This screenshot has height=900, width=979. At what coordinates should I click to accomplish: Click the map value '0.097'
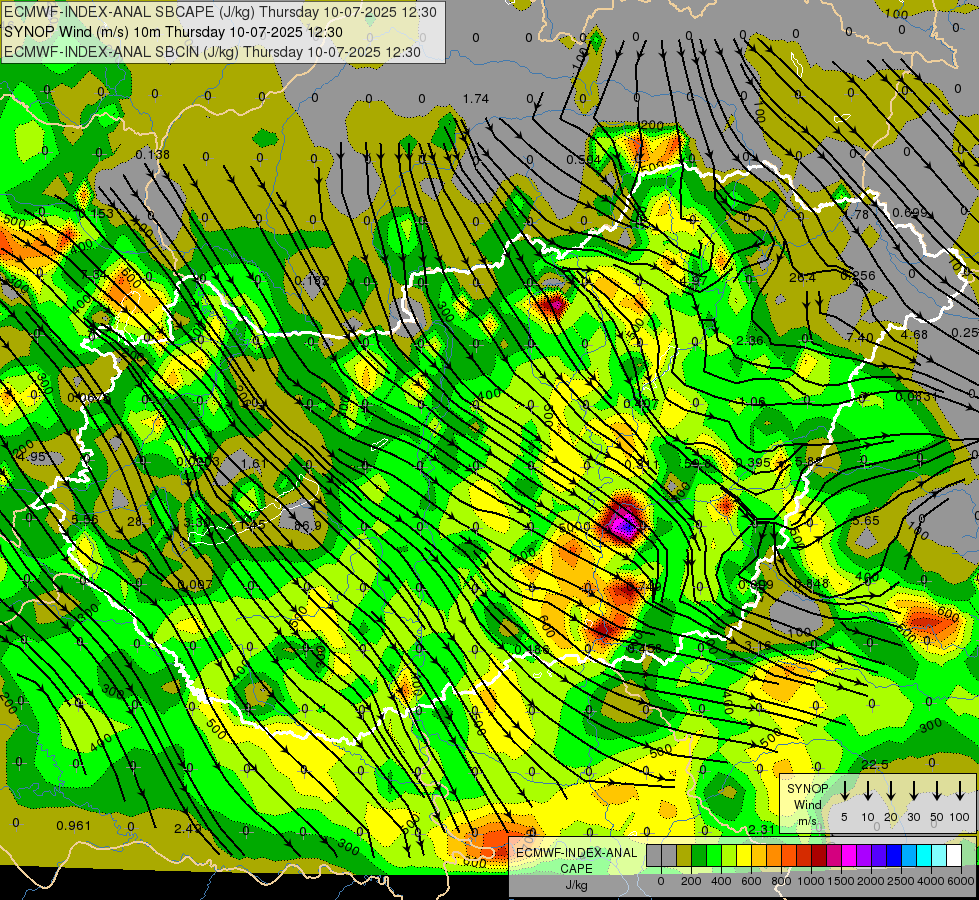pos(195,585)
